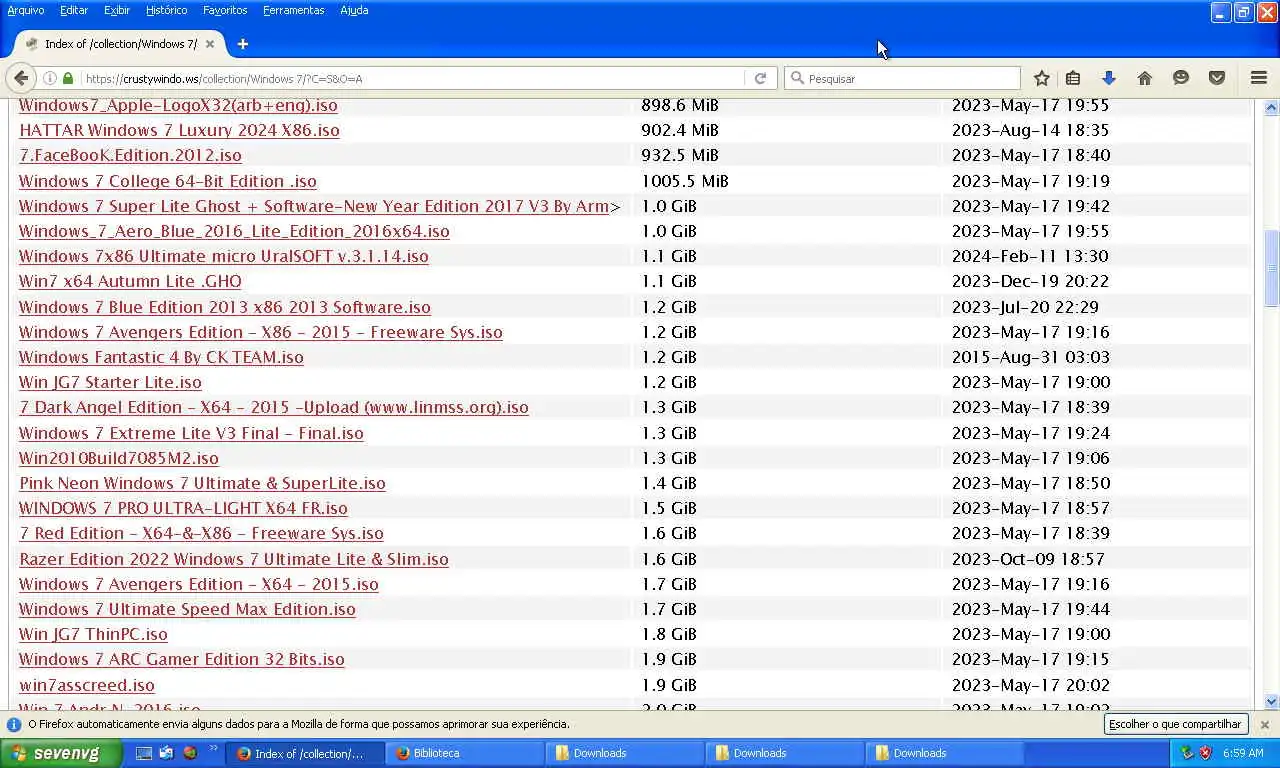The image size is (1280, 768).
Task: Open the Hello chat smiley icon
Action: (1181, 78)
